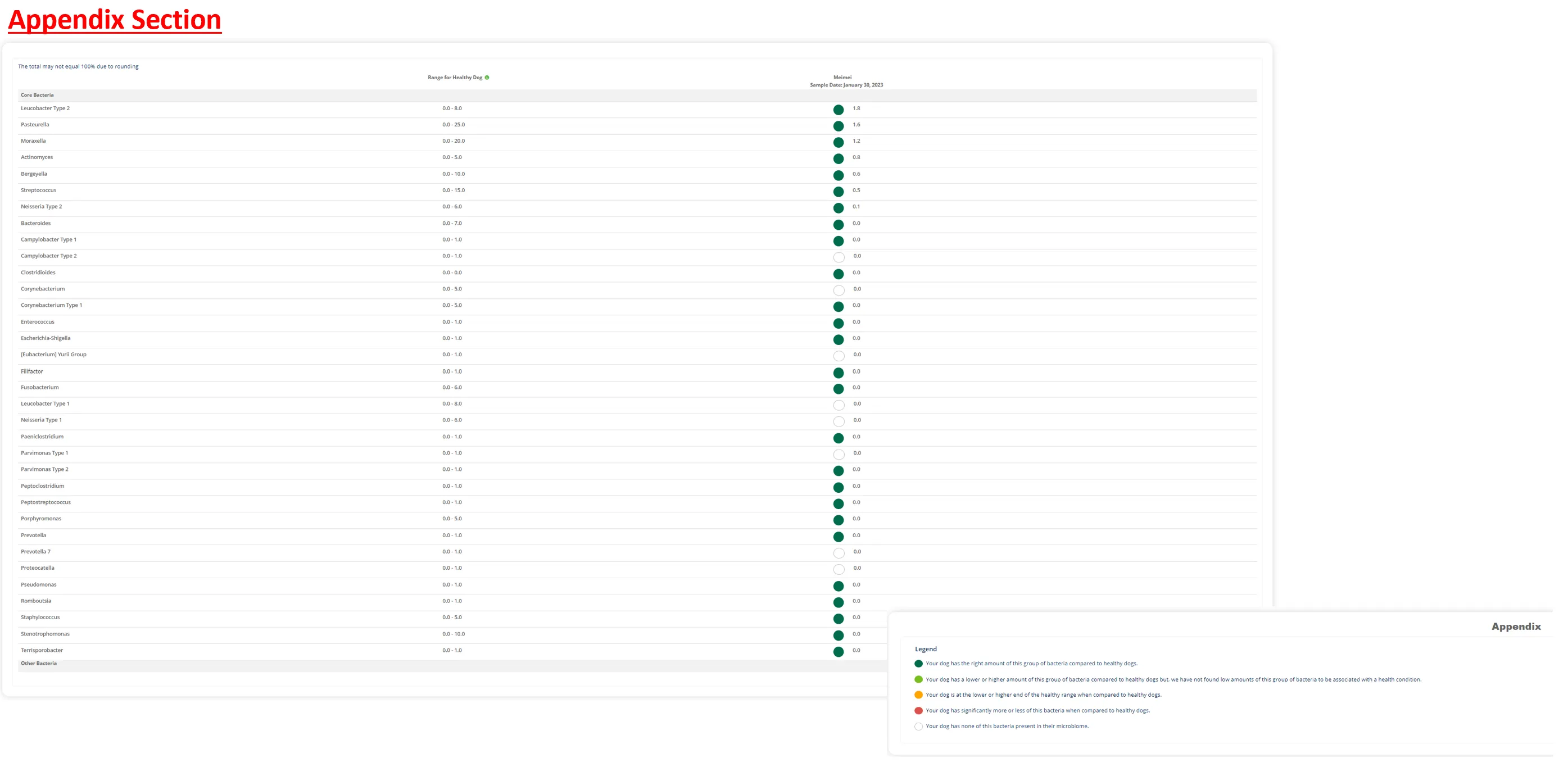Click the empty circle for Parvimonas Type 1
Image resolution: width=1568 pixels, height=767 pixels.
click(x=839, y=454)
